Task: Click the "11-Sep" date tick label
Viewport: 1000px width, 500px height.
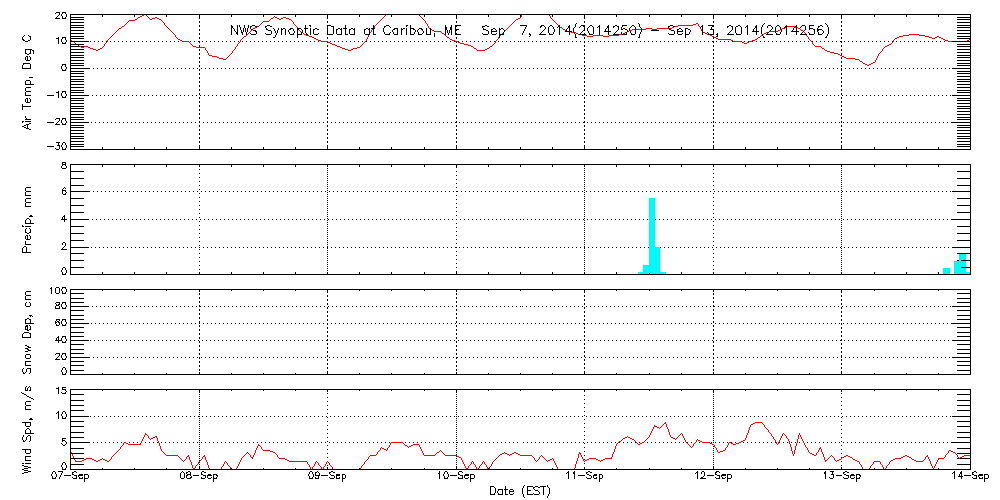Action: tap(584, 478)
